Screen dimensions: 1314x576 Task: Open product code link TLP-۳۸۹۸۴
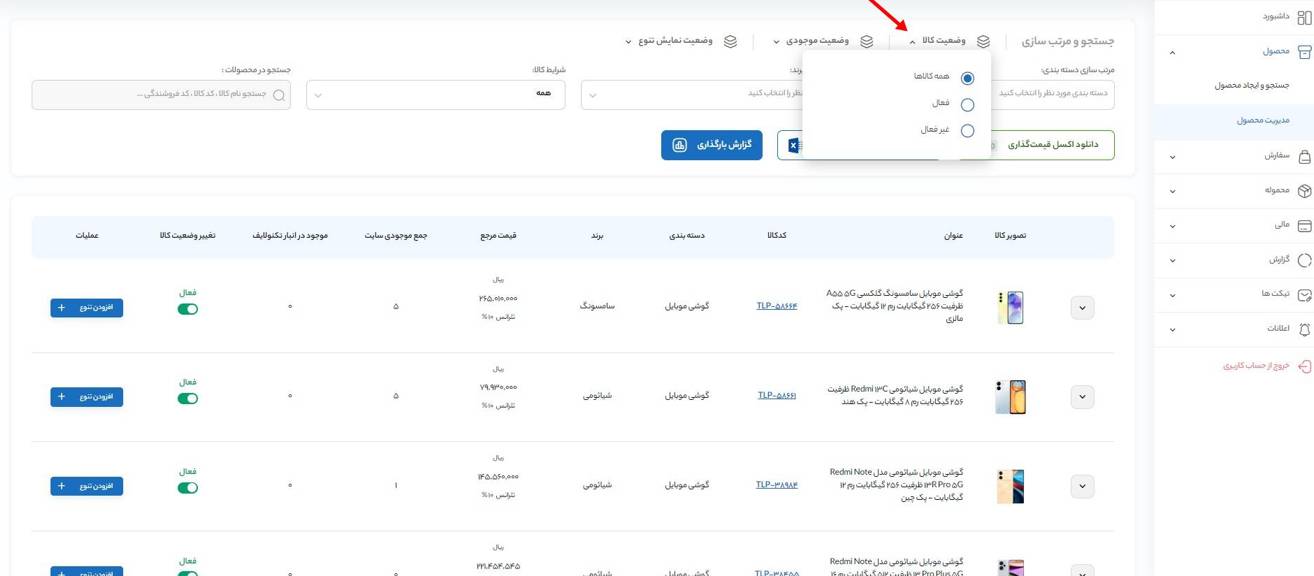[777, 485]
